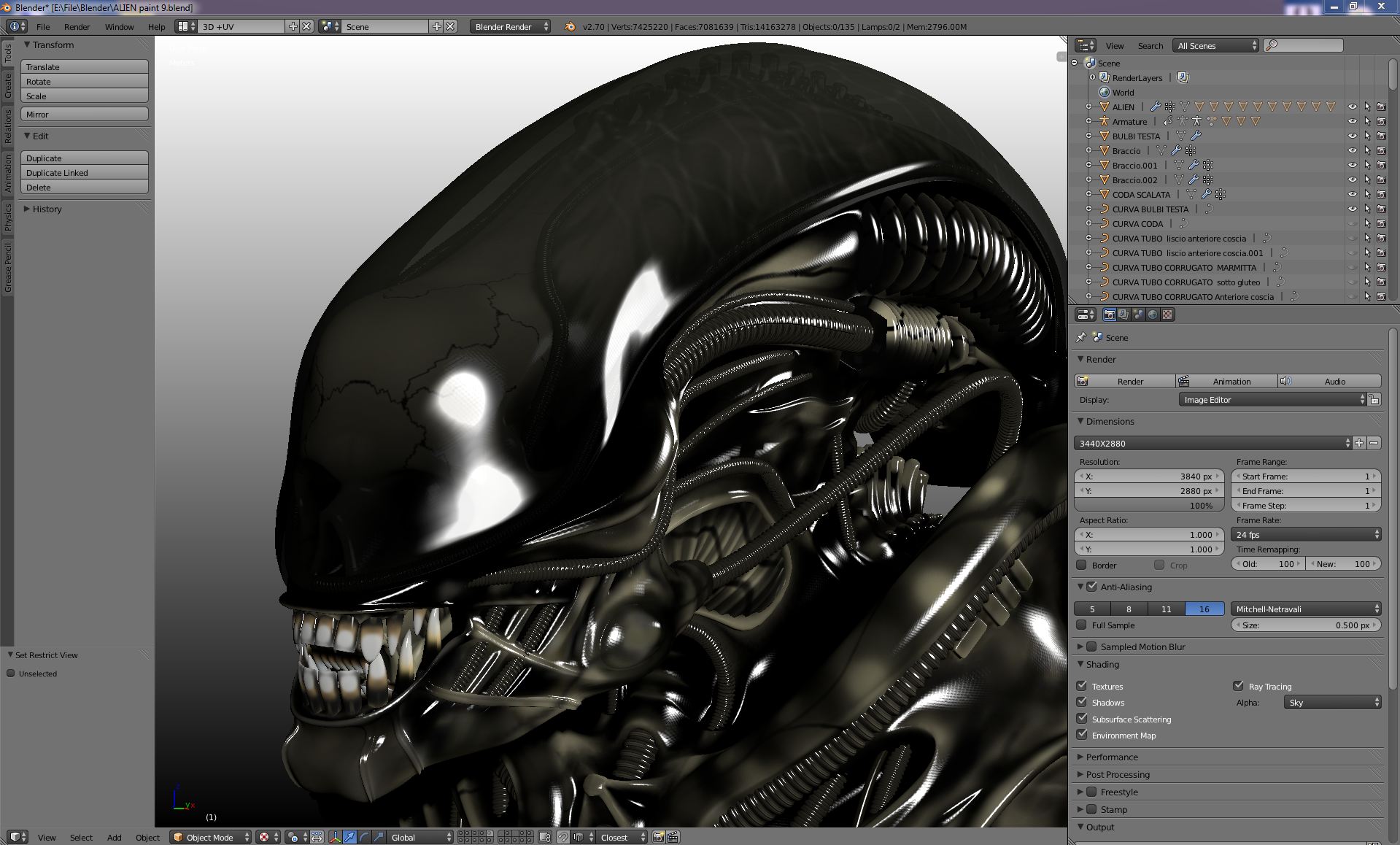
Task: Toggle visibility of BULBI TESTA object
Action: 1352,136
